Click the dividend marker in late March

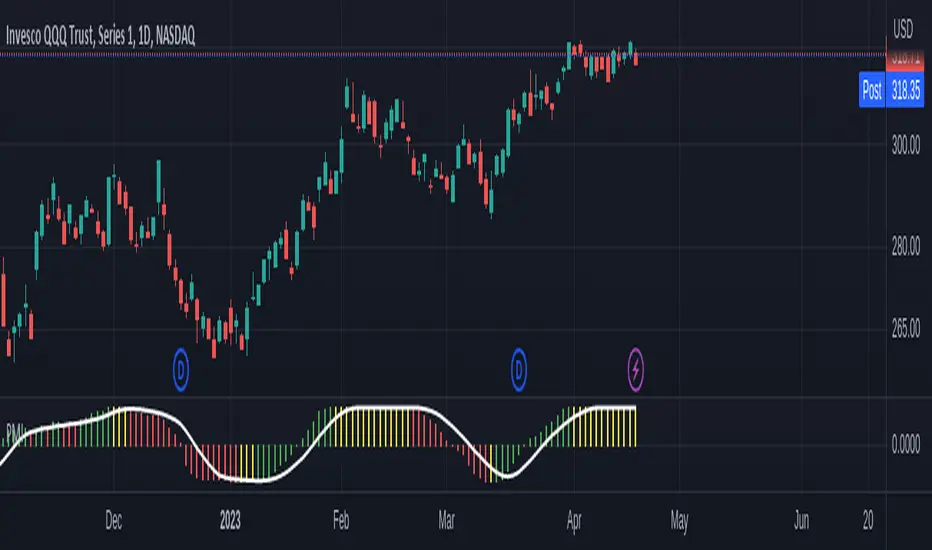(519, 370)
